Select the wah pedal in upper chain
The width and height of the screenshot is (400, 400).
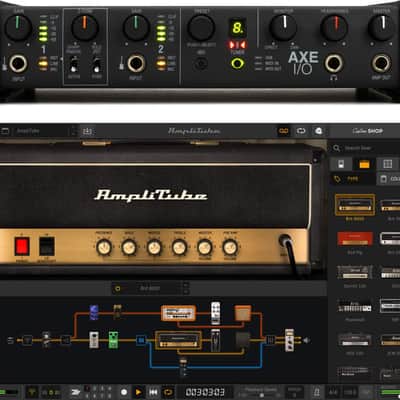[x=117, y=311]
